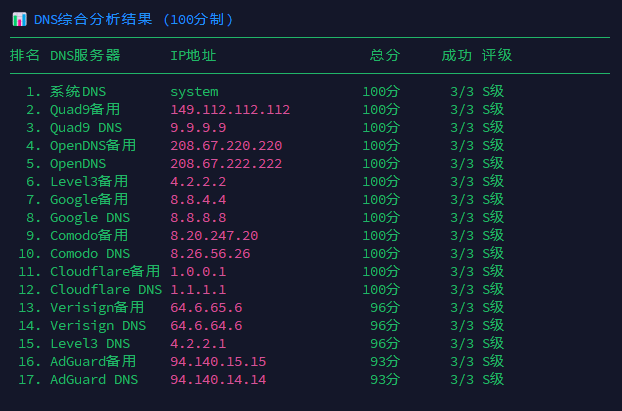The image size is (622, 411).
Task: Click the '96分' score for Level3 DNS
Action: pyautogui.click(x=385, y=344)
